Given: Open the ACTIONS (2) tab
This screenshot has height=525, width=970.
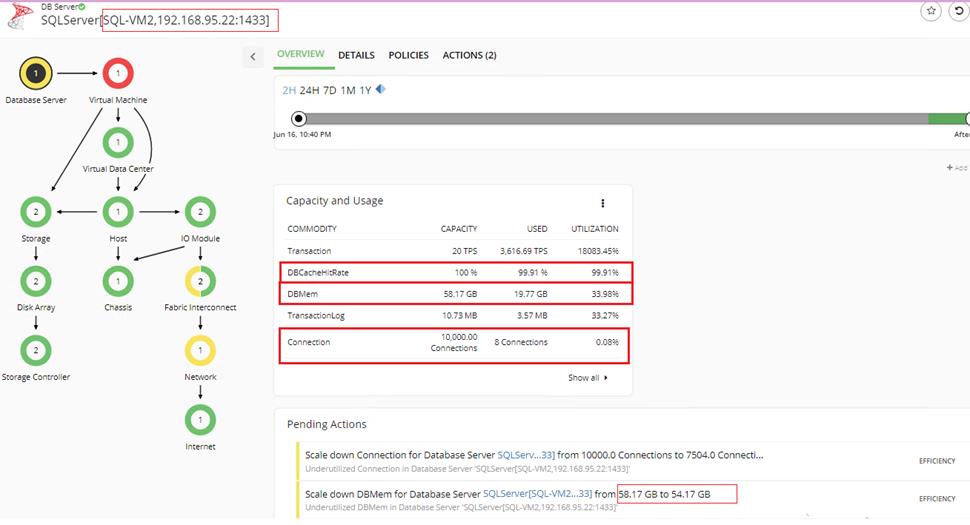Looking at the screenshot, I should 470,55.
